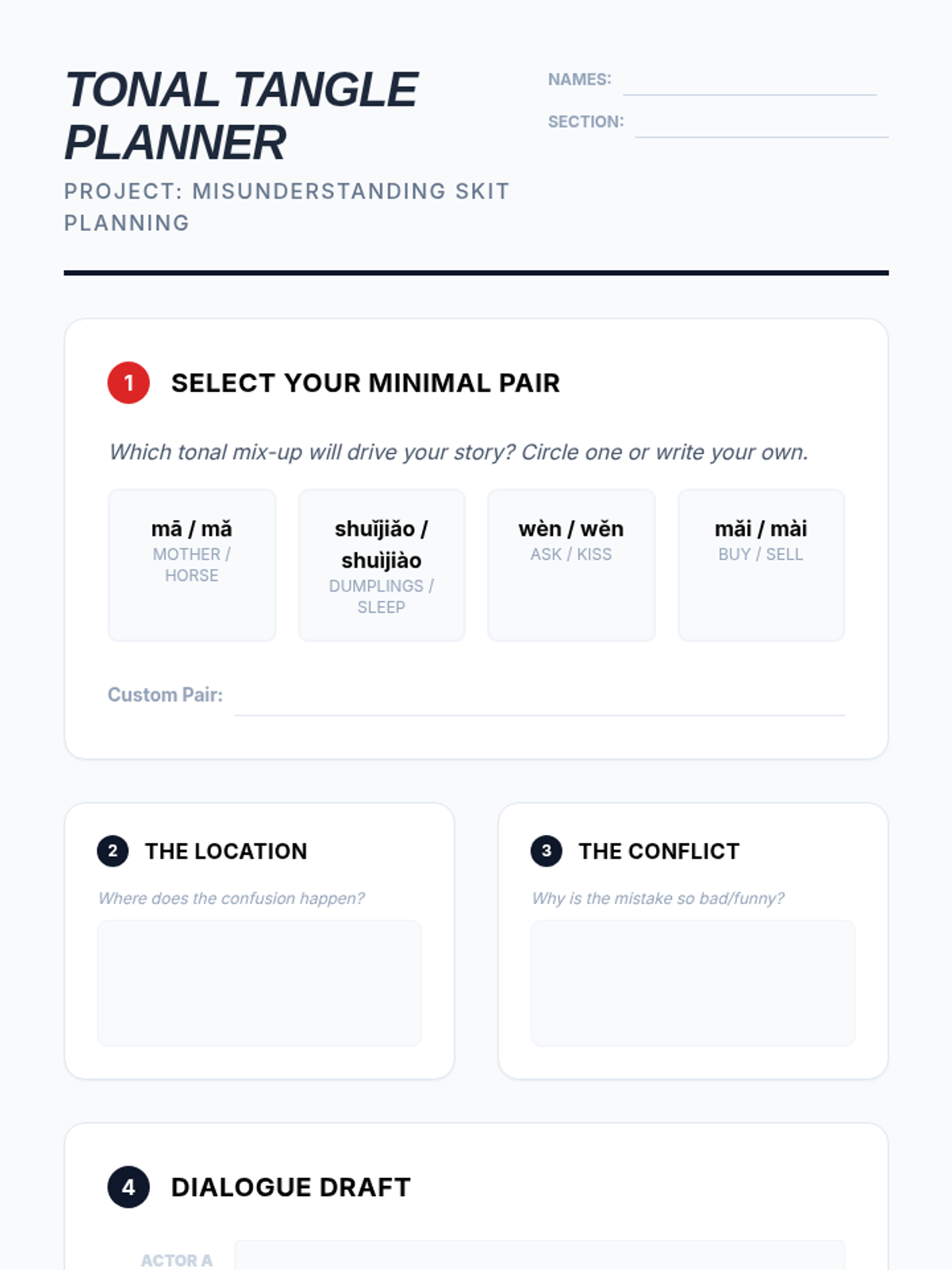Screen dimensions: 952x1270
Task: Pick the wèn / wěn ask/kiss pair
Action: [x=571, y=564]
